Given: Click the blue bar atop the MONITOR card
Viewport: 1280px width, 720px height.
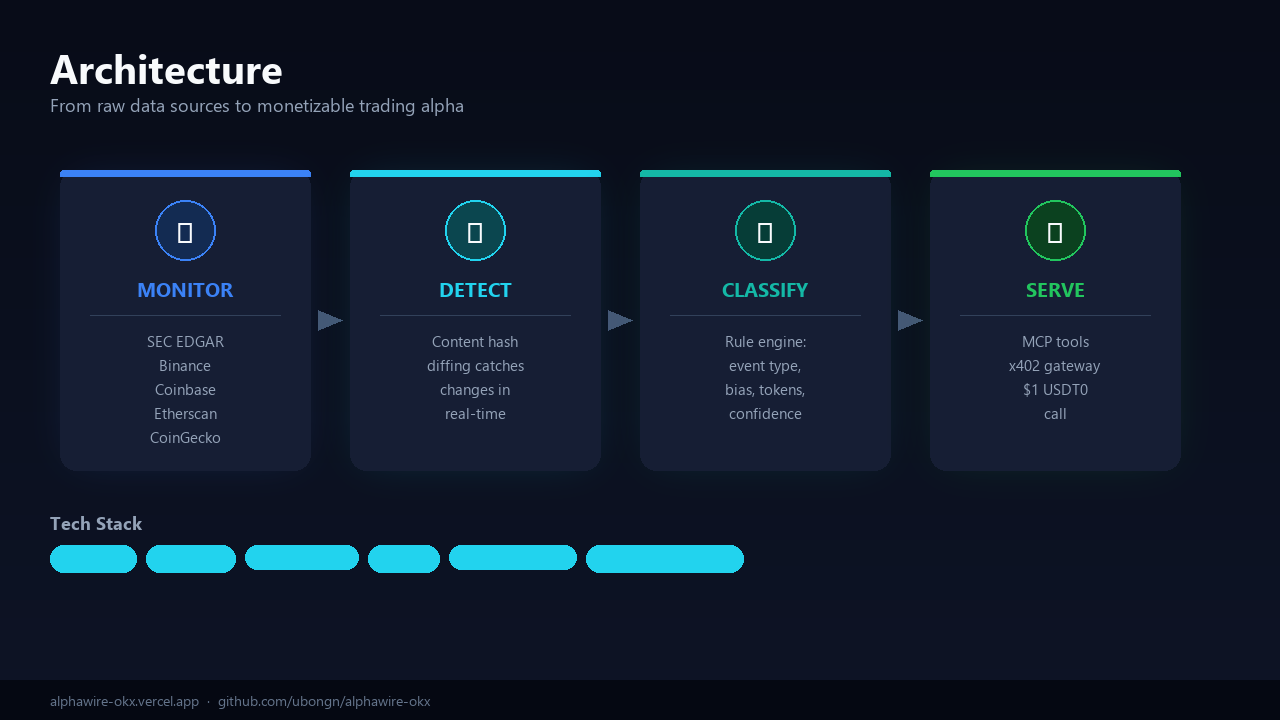Looking at the screenshot, I should 185,173.
